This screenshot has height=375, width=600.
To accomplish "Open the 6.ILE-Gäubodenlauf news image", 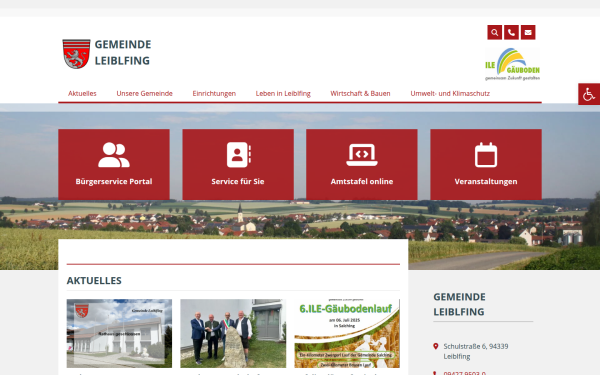I will [x=347, y=333].
